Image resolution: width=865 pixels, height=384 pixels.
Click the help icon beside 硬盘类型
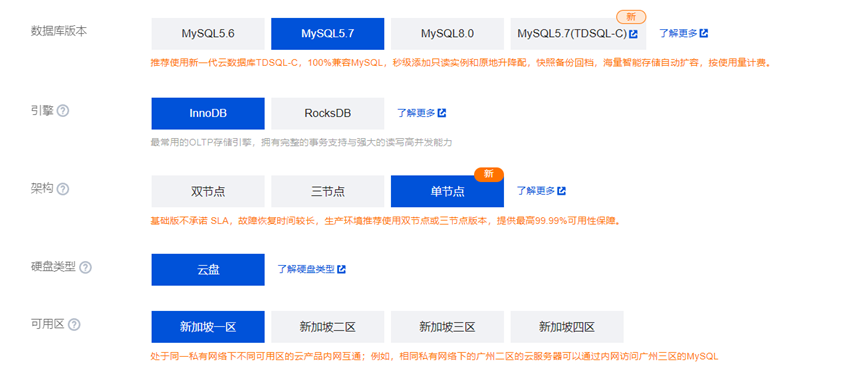pyautogui.click(x=85, y=268)
